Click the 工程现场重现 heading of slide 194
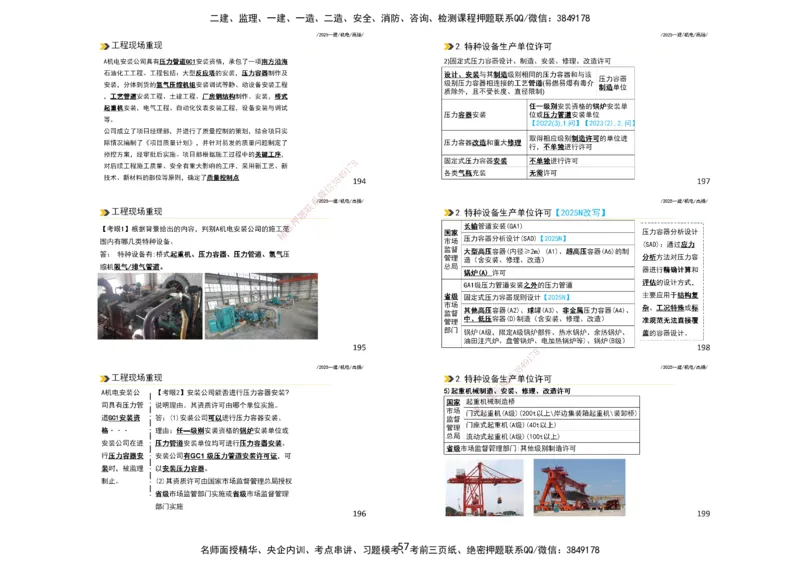This screenshot has width=800, height=566. [137, 45]
